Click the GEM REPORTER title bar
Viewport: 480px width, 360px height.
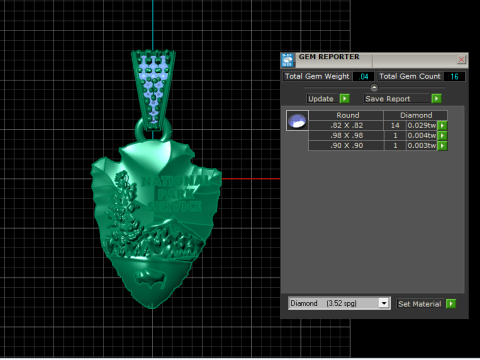(375, 60)
